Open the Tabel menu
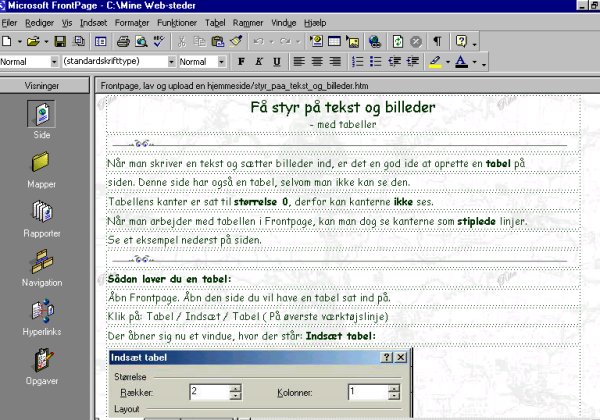600x420 pixels. 214,21
